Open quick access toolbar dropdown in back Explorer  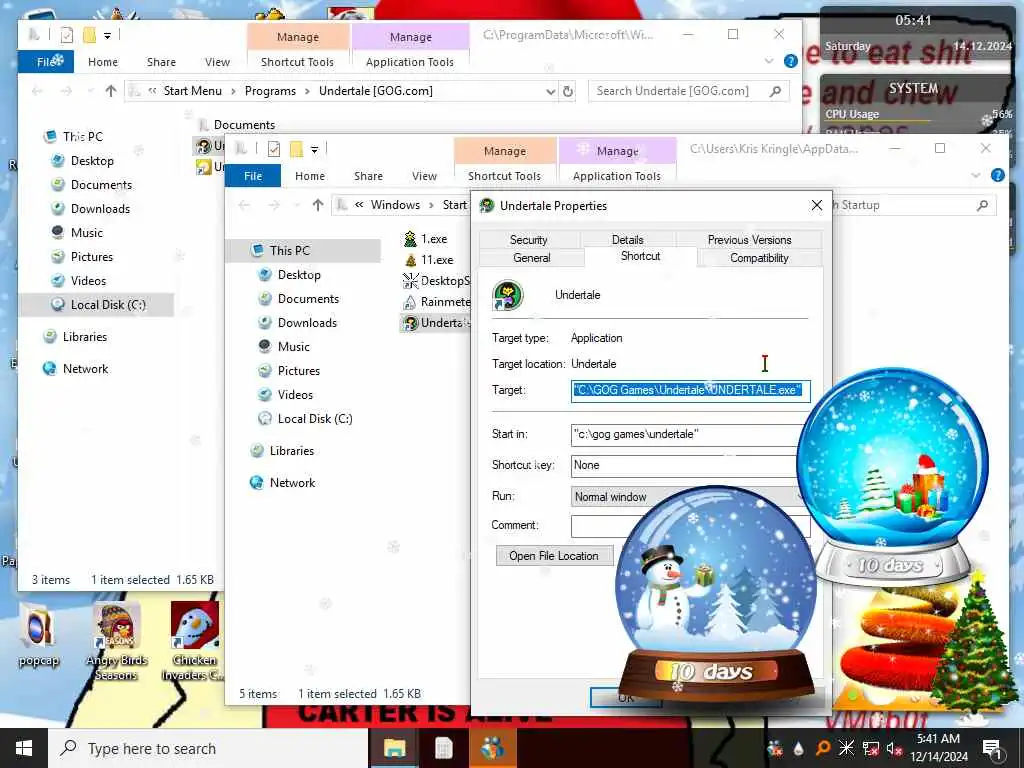point(107,35)
